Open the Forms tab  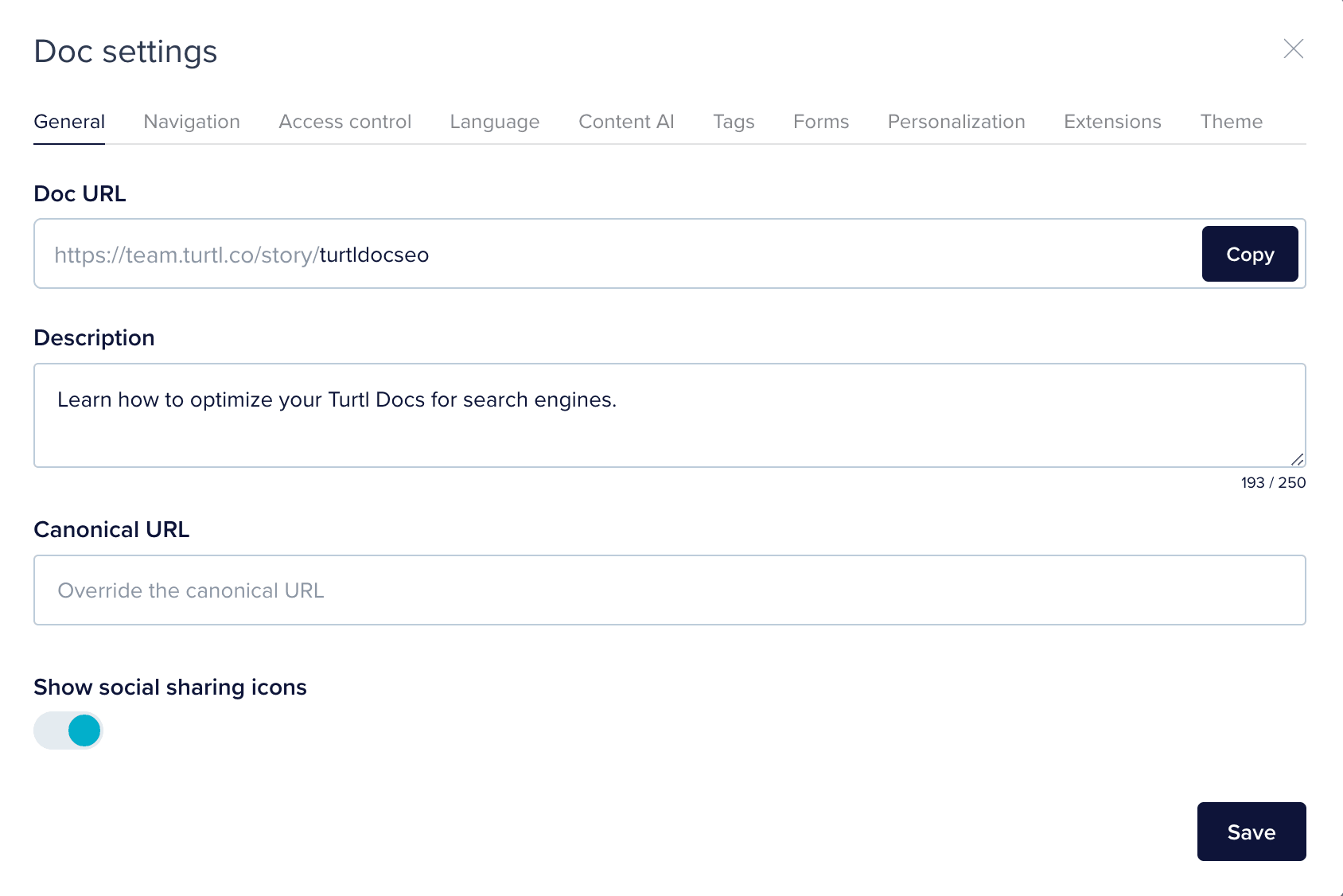(821, 122)
